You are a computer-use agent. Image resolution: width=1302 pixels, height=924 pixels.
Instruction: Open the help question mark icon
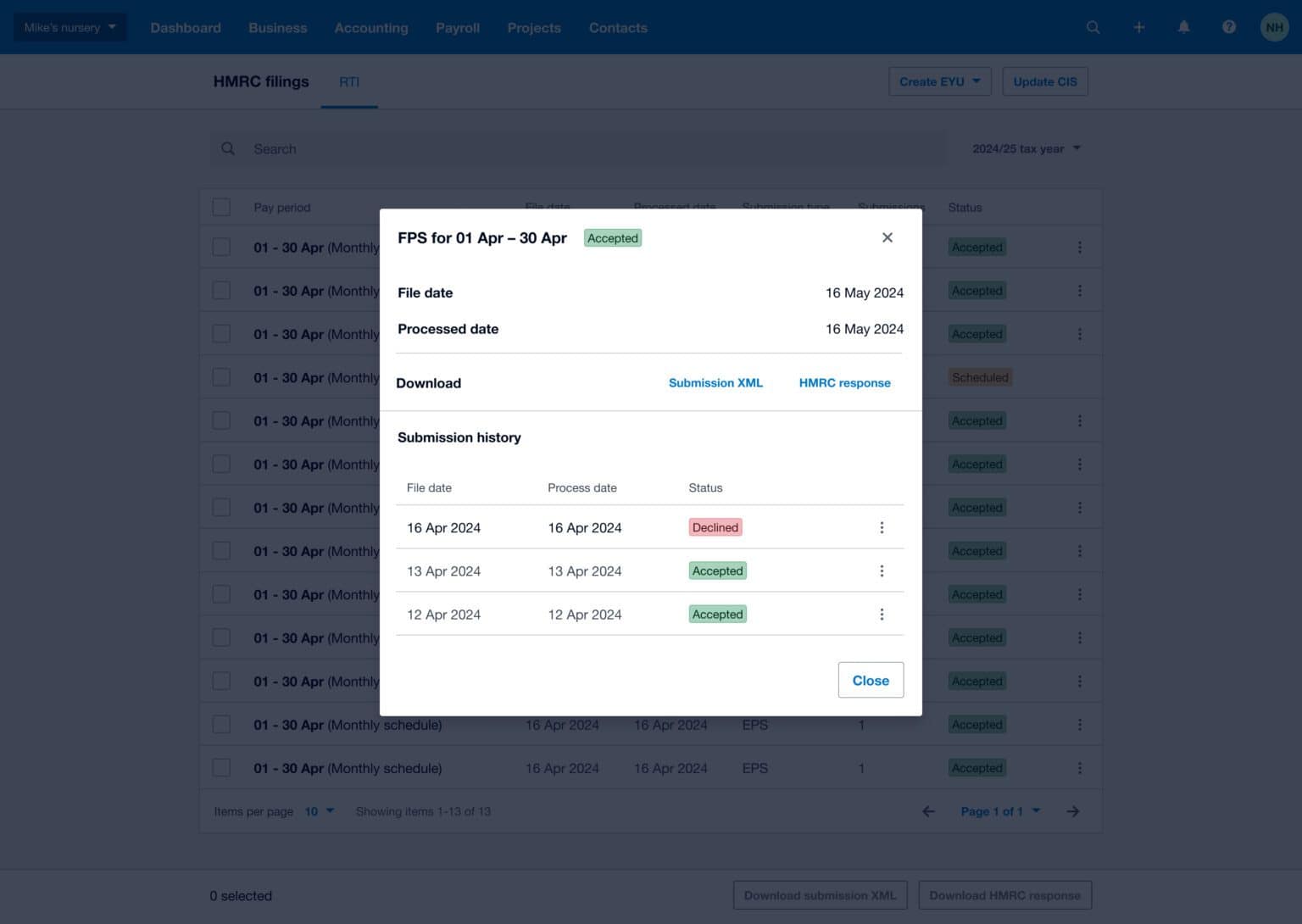pos(1228,26)
